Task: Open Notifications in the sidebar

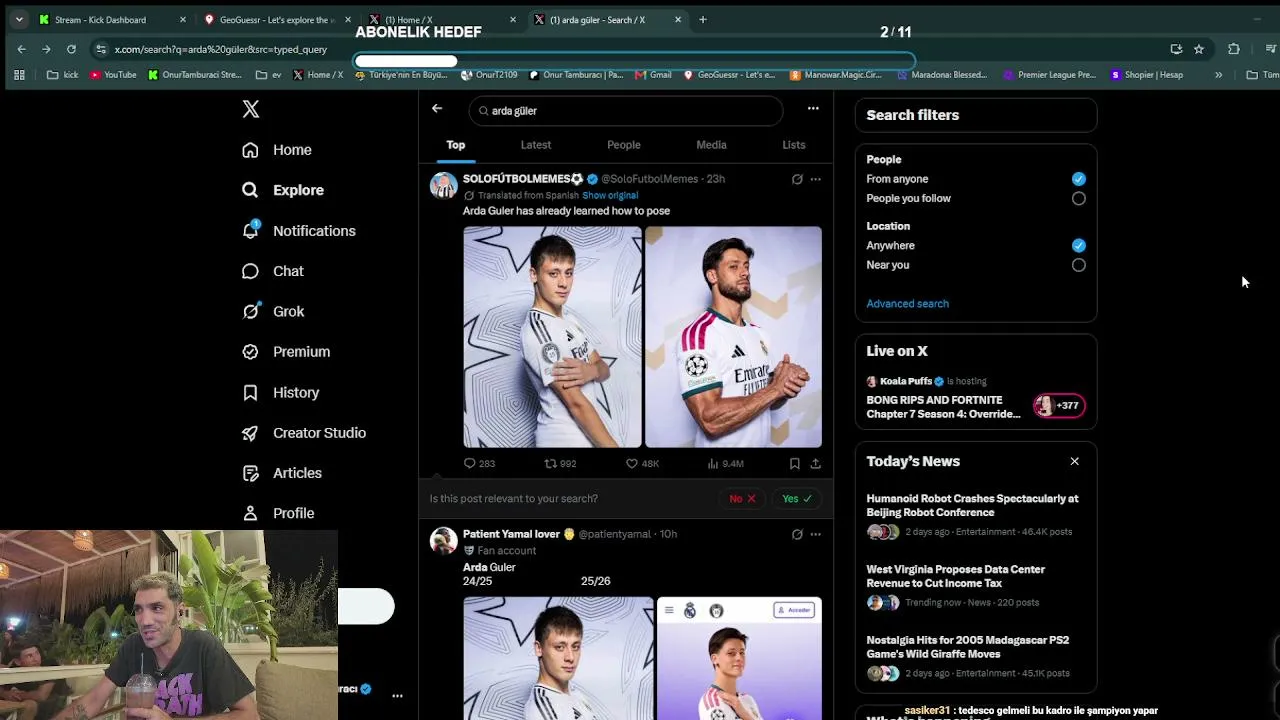Action: coord(299,231)
